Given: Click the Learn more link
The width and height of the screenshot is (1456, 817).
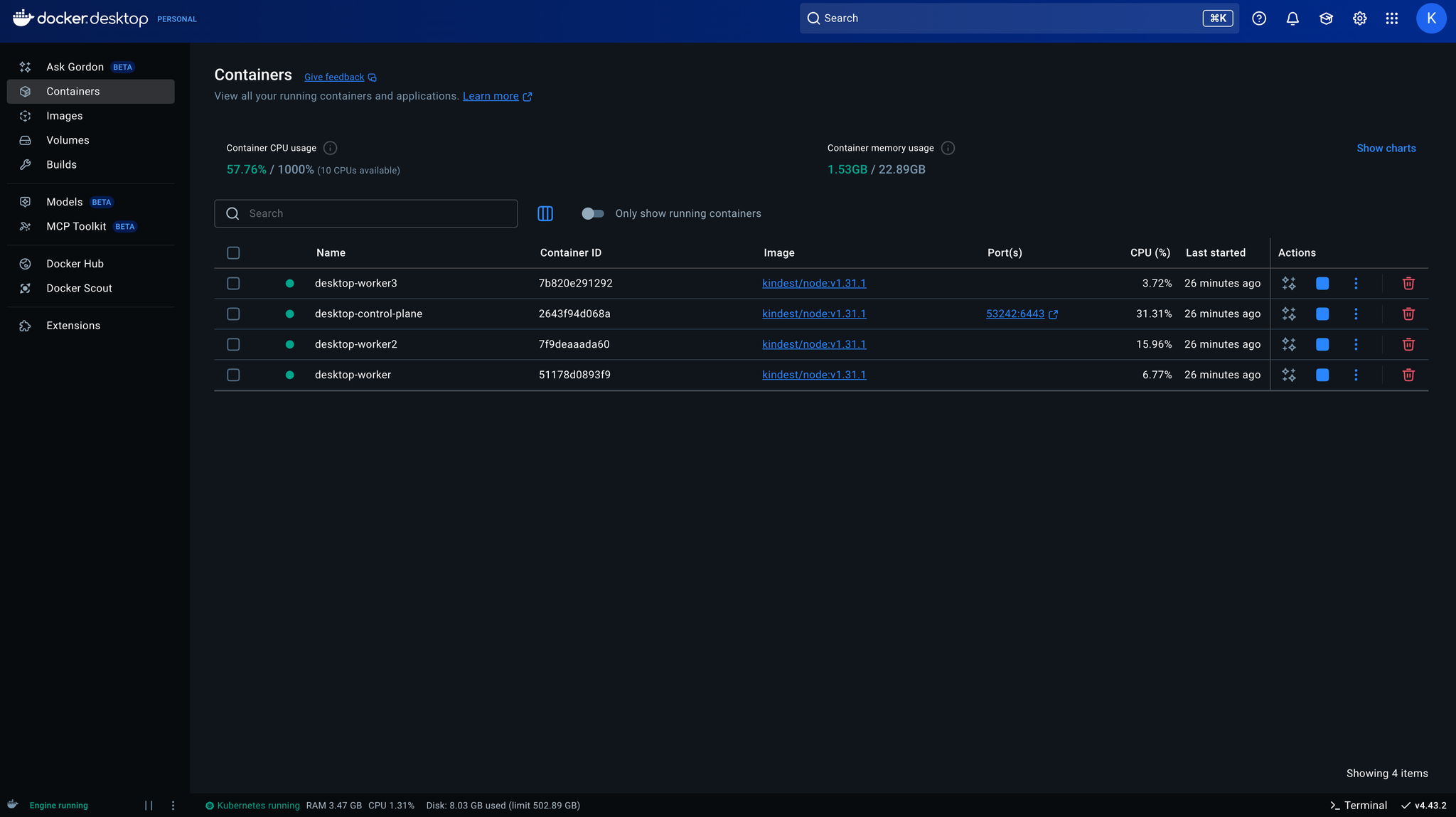Looking at the screenshot, I should tap(497, 96).
